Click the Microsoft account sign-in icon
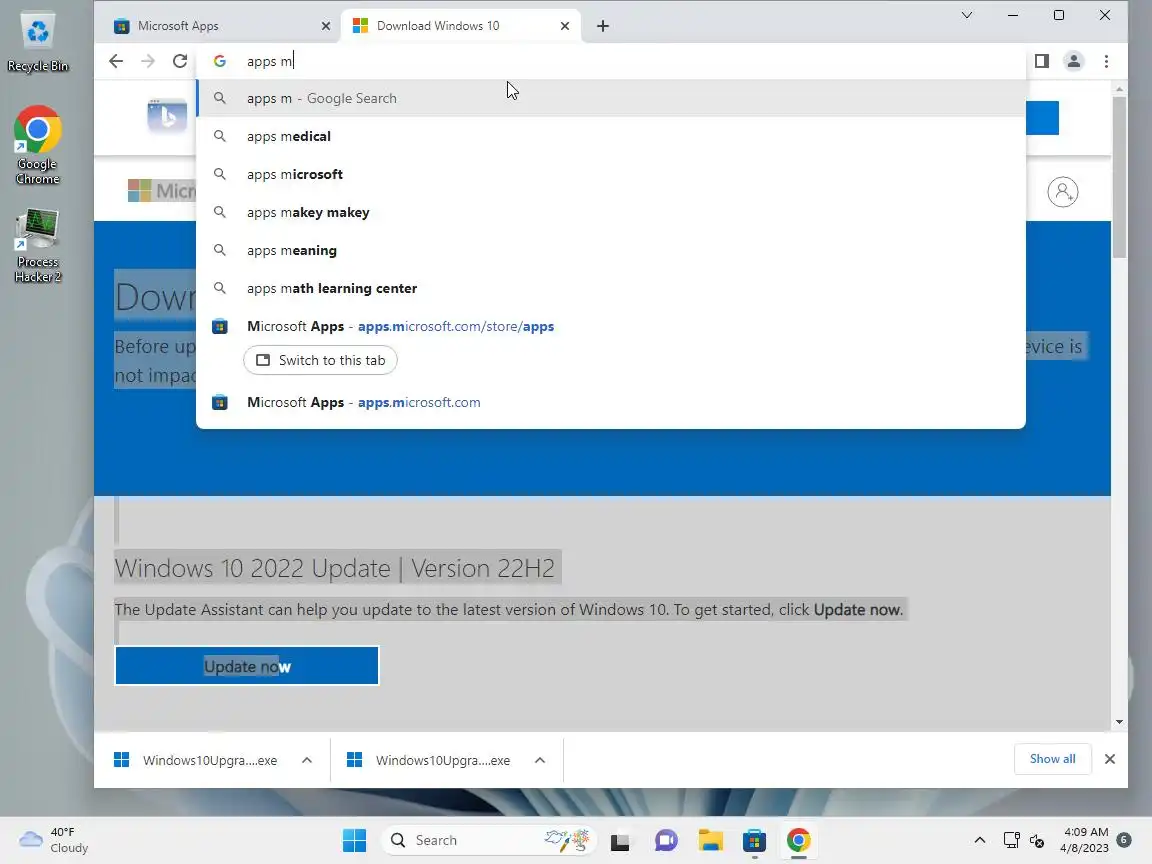 point(1062,192)
